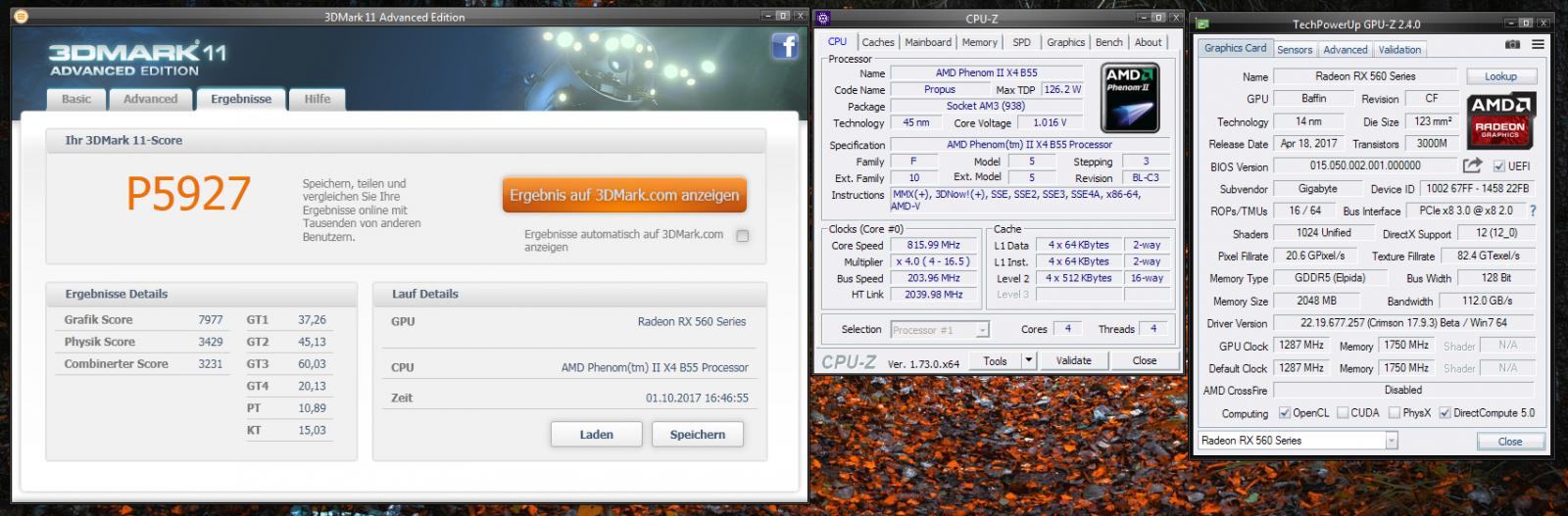The image size is (1568, 516).
Task: Select the Ergebnisse tab
Action: 241,99
